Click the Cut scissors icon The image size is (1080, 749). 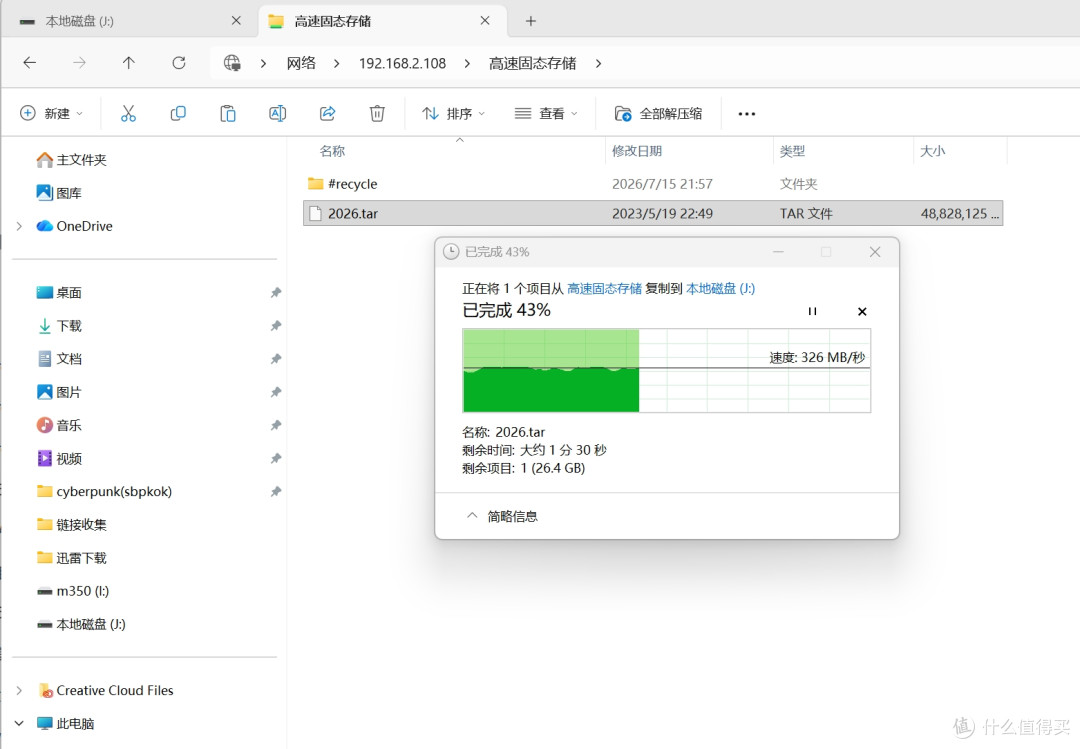[x=128, y=114]
